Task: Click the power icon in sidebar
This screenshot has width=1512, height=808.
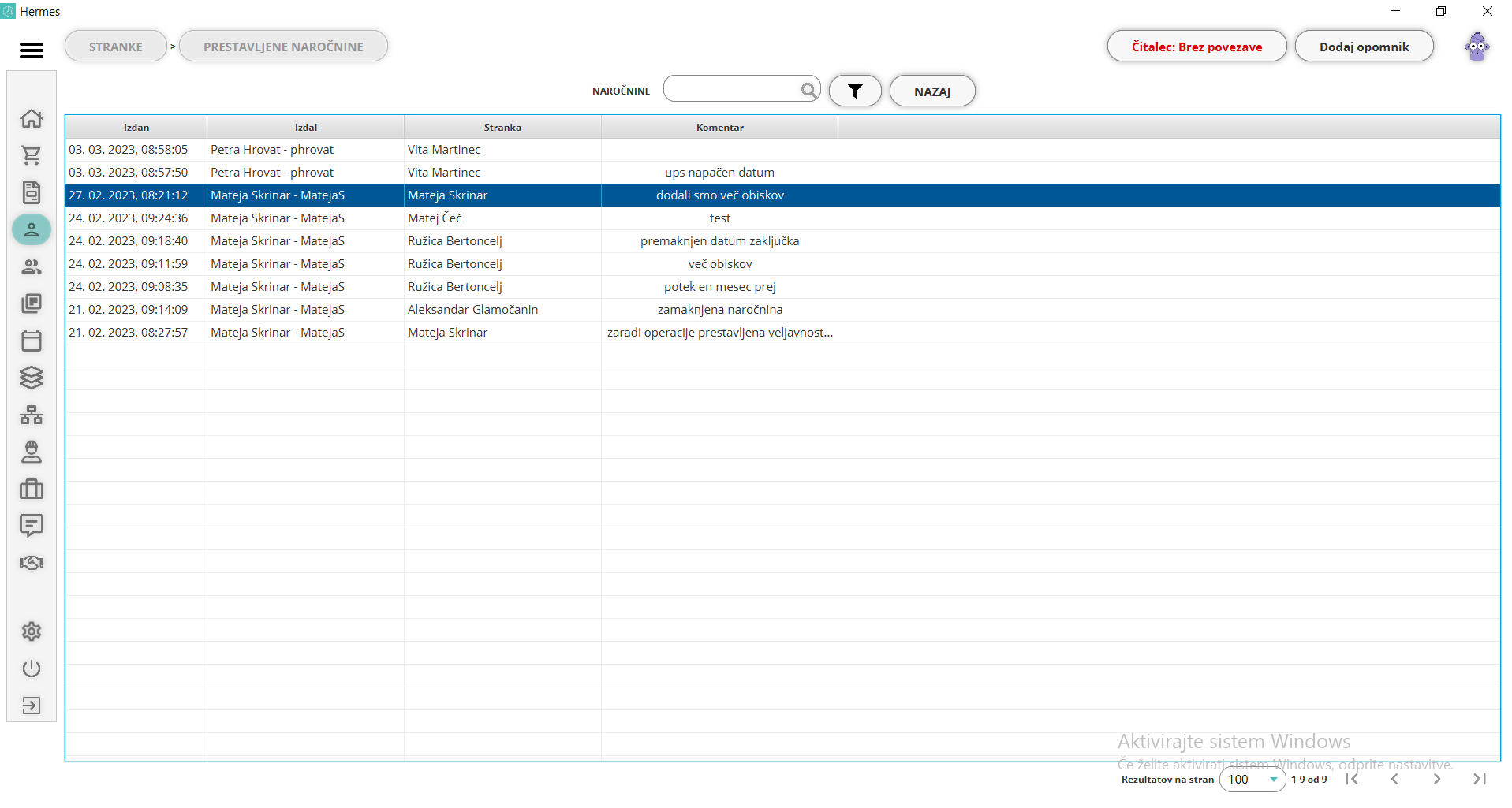Action: 32,668
